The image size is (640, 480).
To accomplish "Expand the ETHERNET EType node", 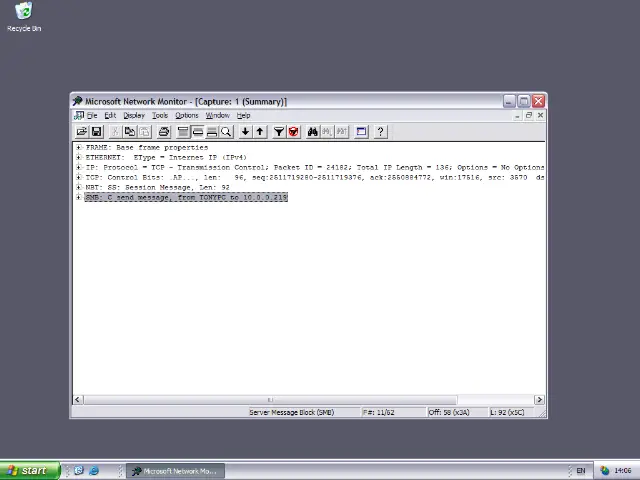I will point(78,157).
